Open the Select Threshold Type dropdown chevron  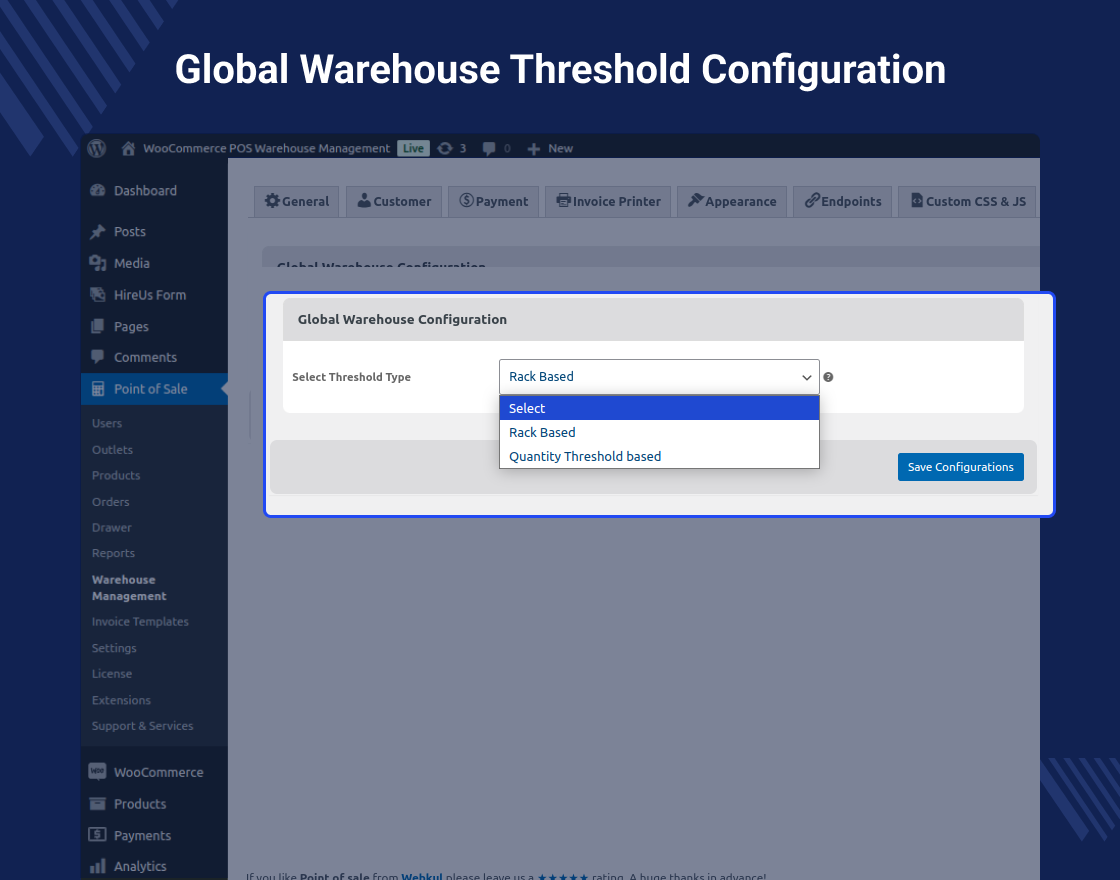coord(807,377)
